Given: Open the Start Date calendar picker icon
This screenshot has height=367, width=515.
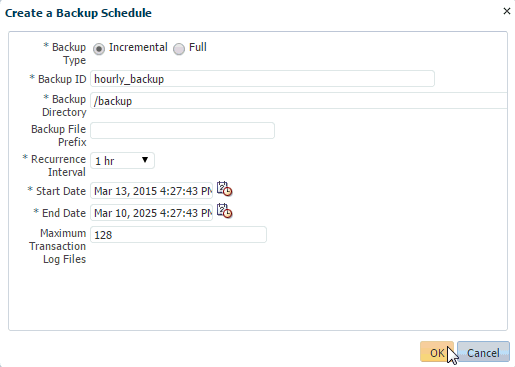Looking at the screenshot, I should pos(224,189).
